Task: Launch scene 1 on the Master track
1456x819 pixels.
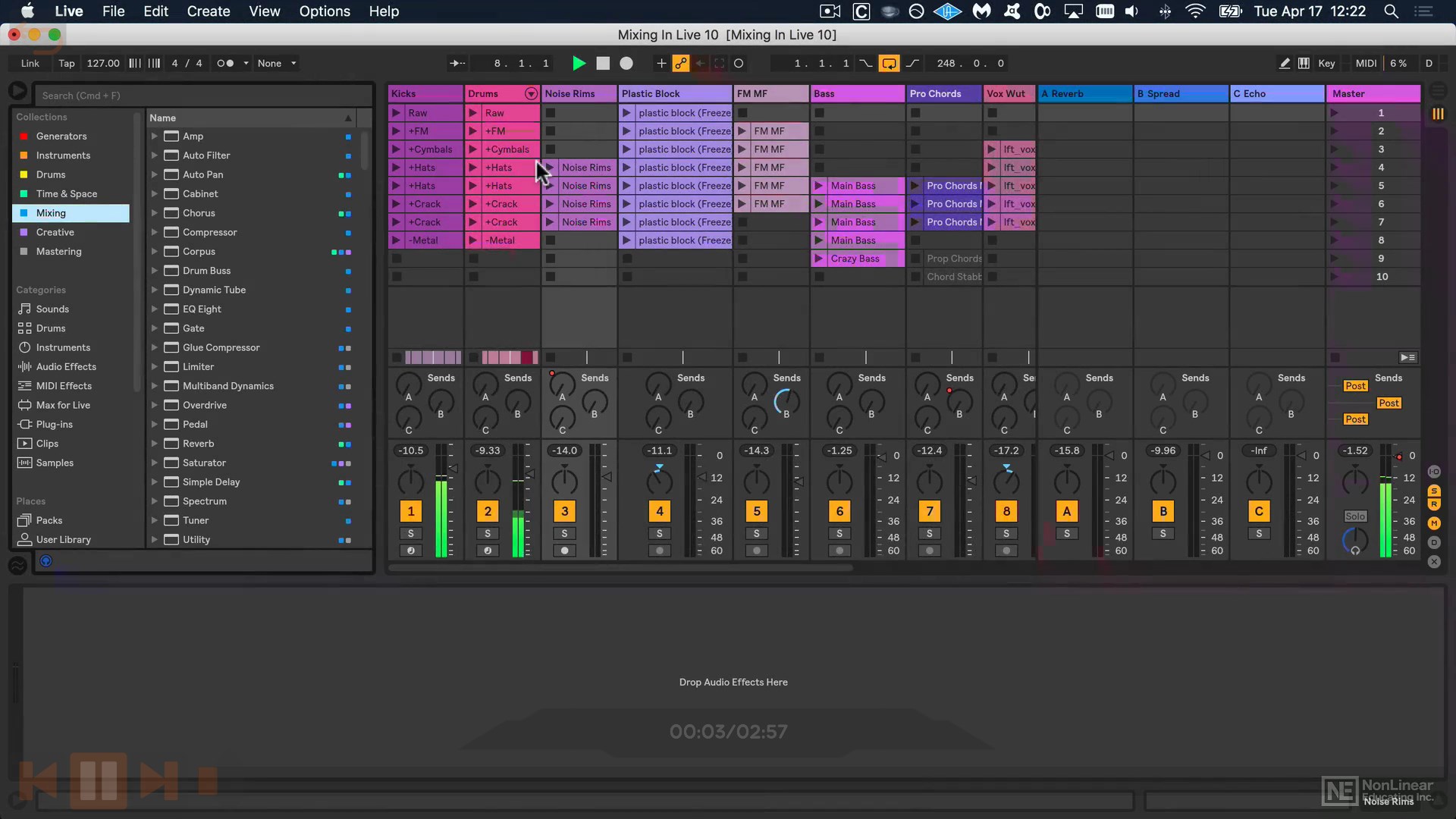Action: (x=1334, y=113)
